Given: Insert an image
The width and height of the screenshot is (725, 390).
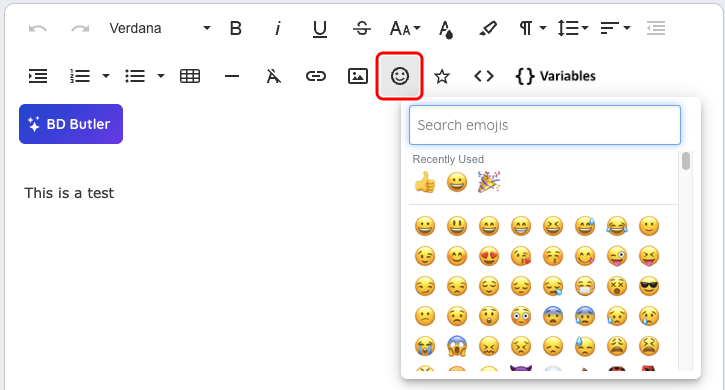Looking at the screenshot, I should point(358,76).
